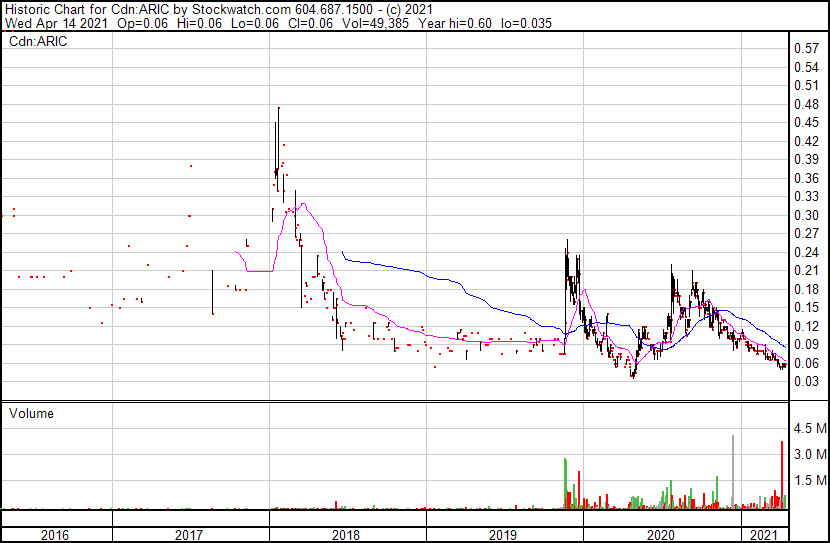Select the 2017 year label on the timeline

(x=190, y=534)
